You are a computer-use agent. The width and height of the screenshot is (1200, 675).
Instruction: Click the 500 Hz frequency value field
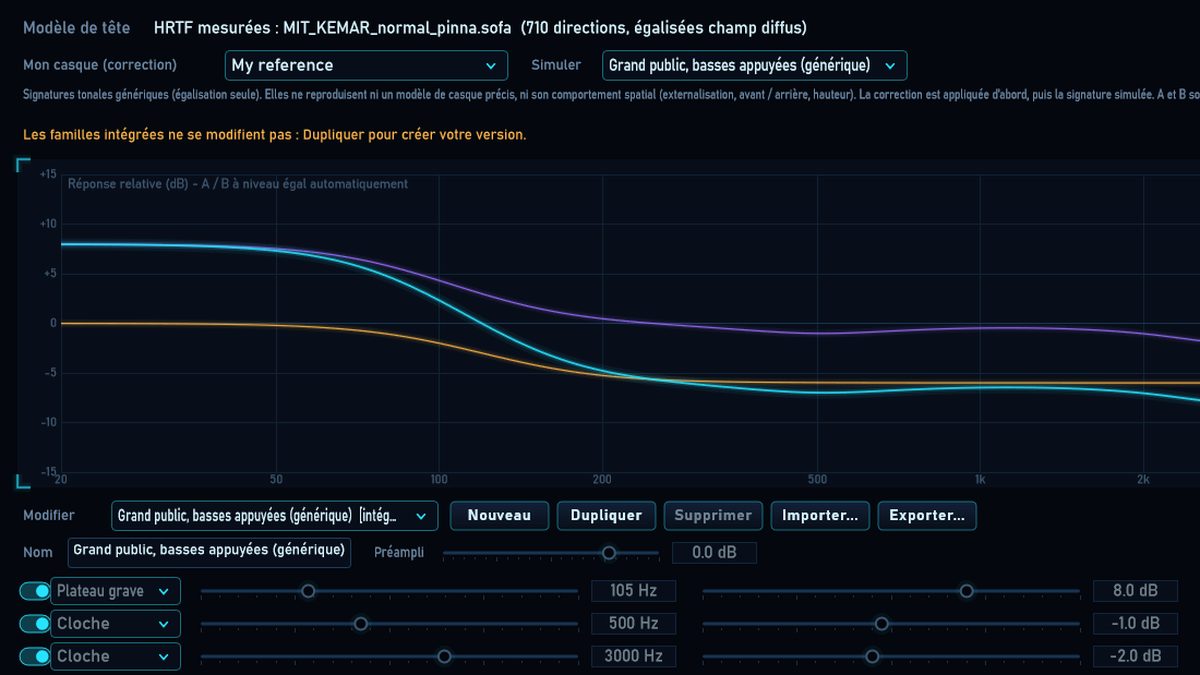coord(634,624)
